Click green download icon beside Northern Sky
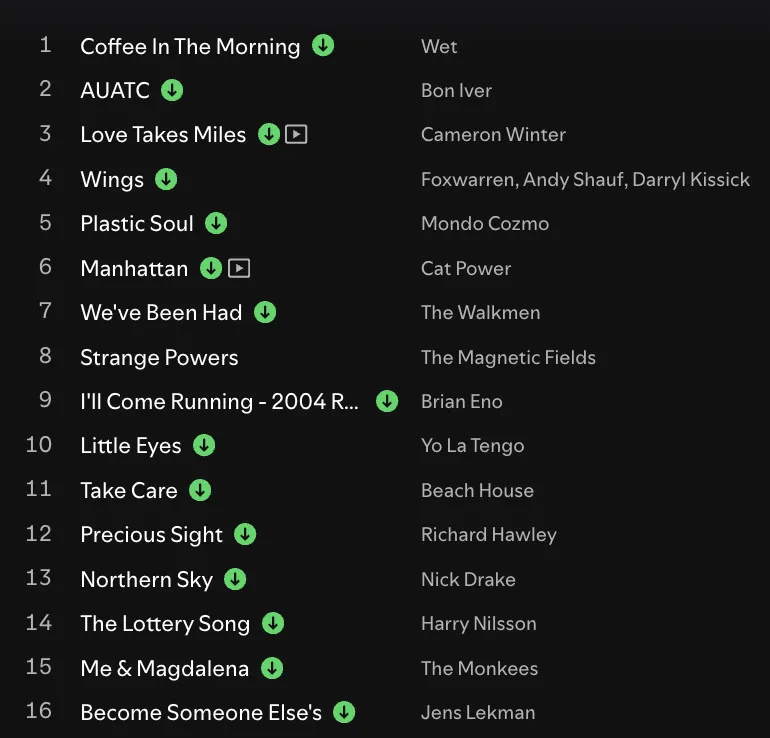The height and width of the screenshot is (738, 770). tap(235, 579)
